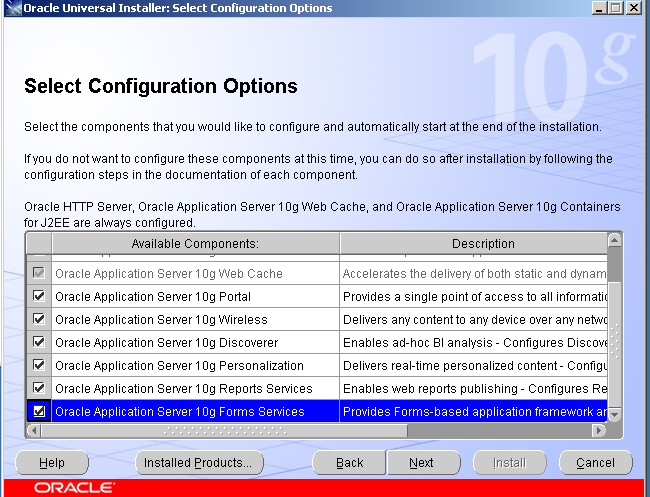This screenshot has height=497, width=650.
Task: Click the horizontal scrollbar thumb
Action: coord(224,430)
